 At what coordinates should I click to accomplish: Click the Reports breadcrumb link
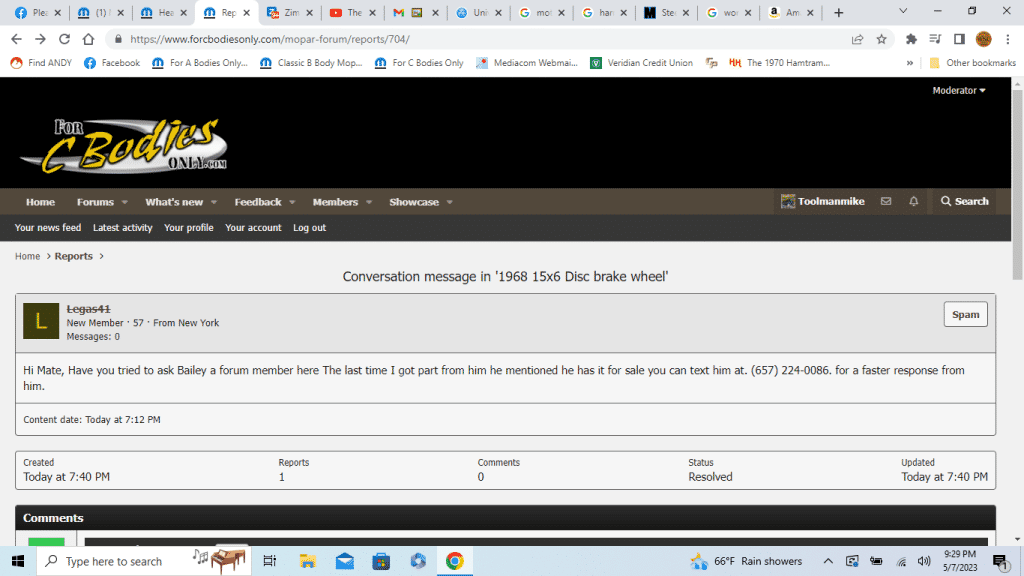click(73, 256)
